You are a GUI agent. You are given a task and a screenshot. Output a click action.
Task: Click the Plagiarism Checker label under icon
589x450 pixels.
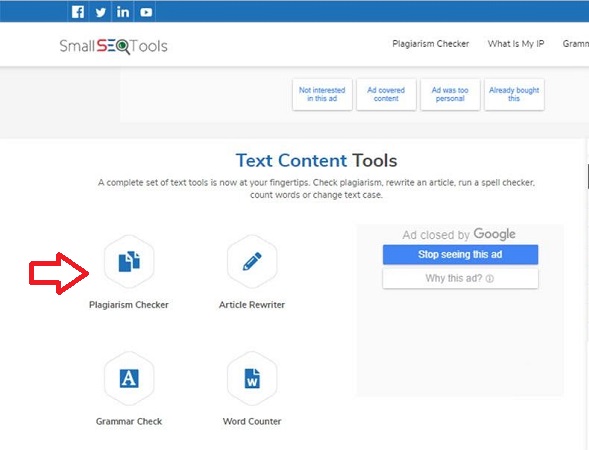pyautogui.click(x=129, y=305)
